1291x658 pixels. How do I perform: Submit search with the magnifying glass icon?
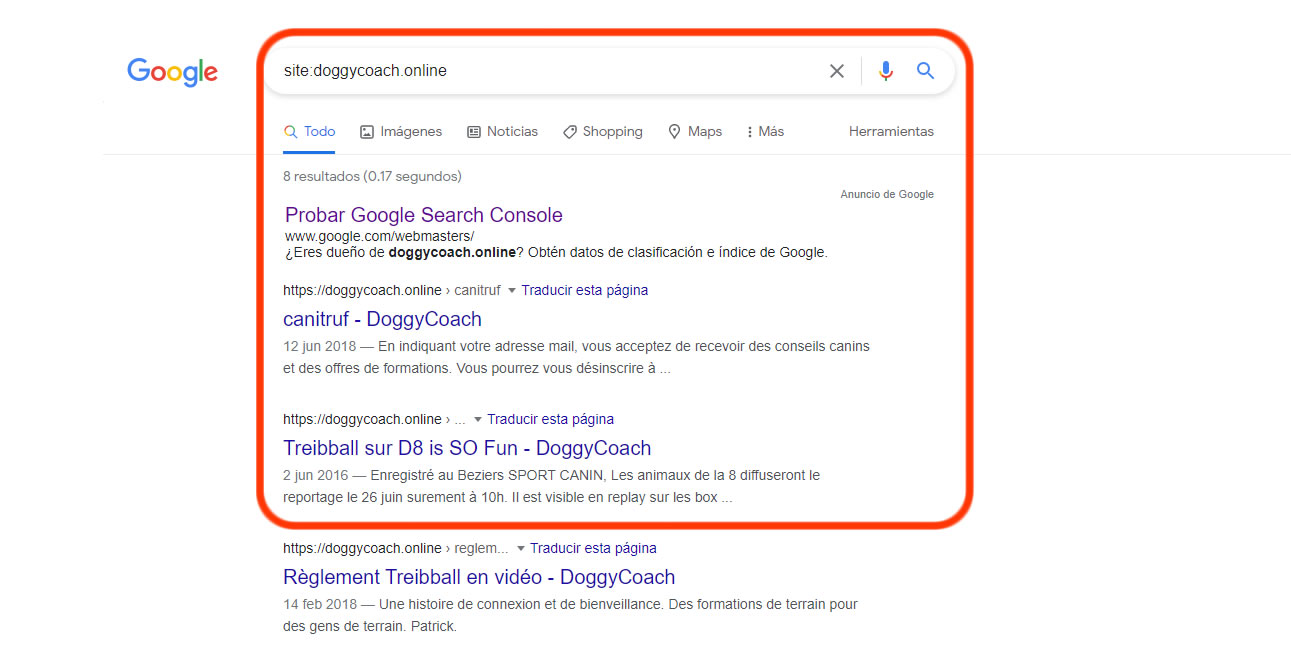[x=925, y=70]
